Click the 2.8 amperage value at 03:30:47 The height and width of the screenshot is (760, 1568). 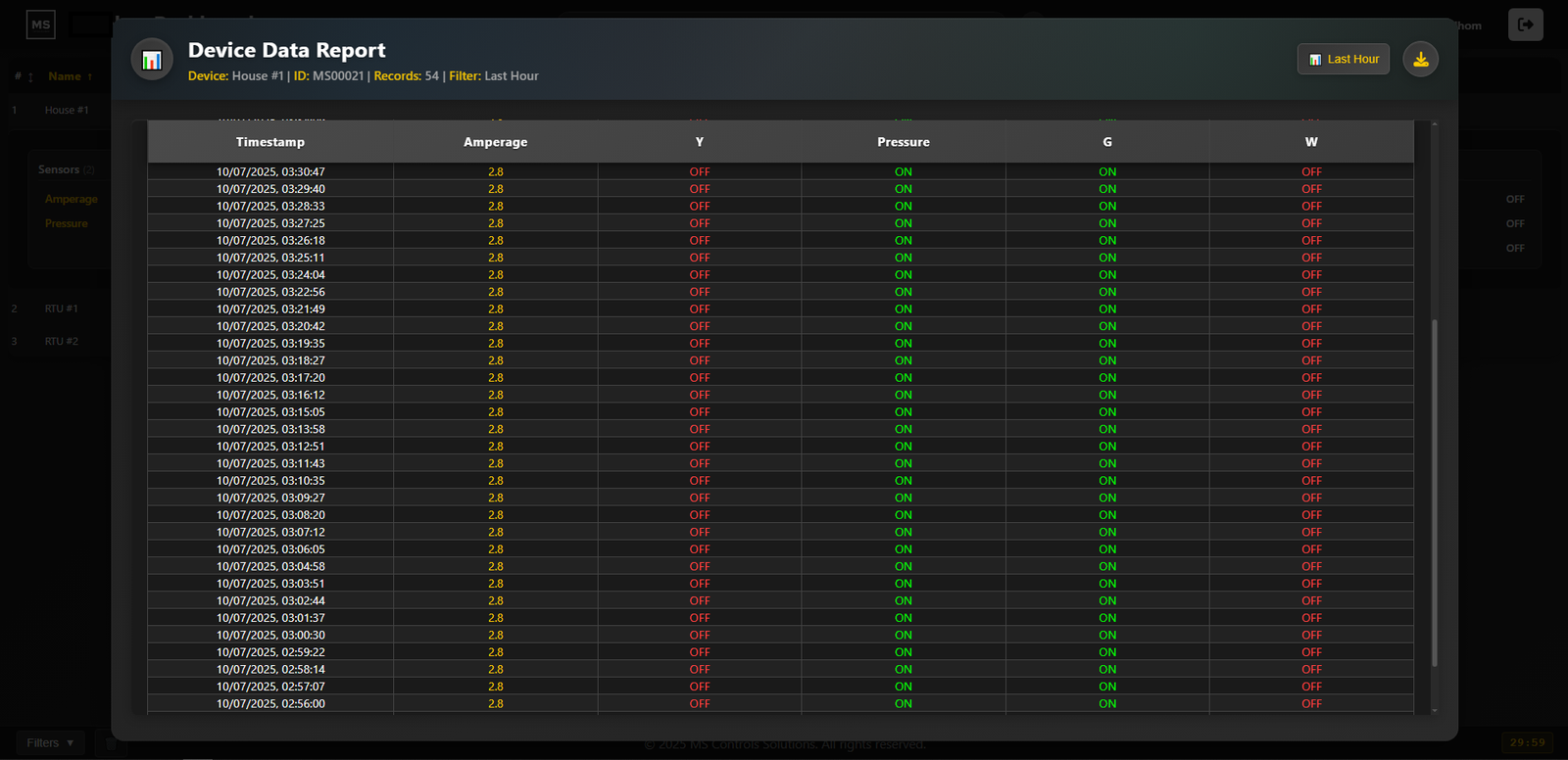[x=496, y=171]
